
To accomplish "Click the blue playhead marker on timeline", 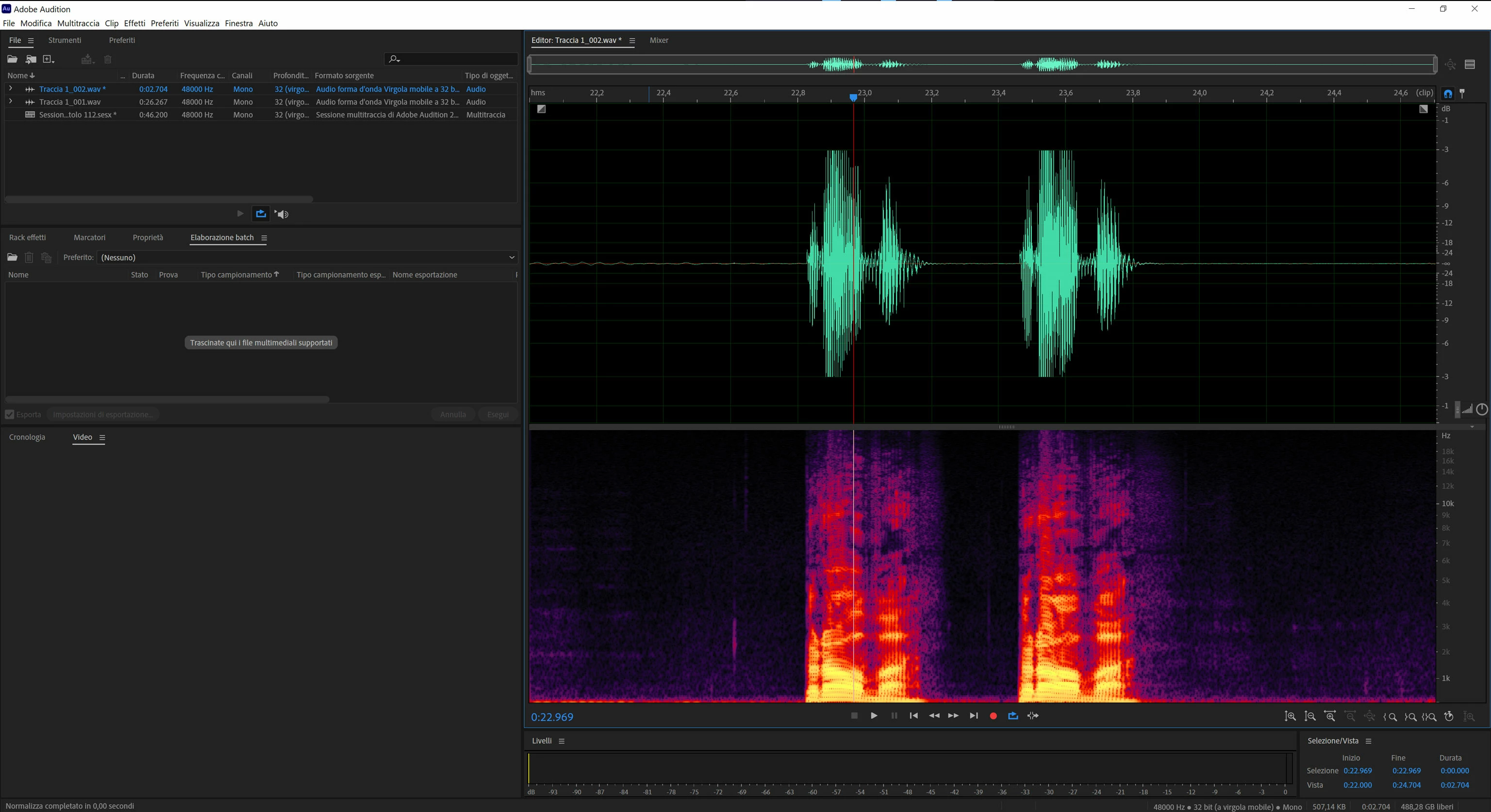I will pyautogui.click(x=853, y=98).
